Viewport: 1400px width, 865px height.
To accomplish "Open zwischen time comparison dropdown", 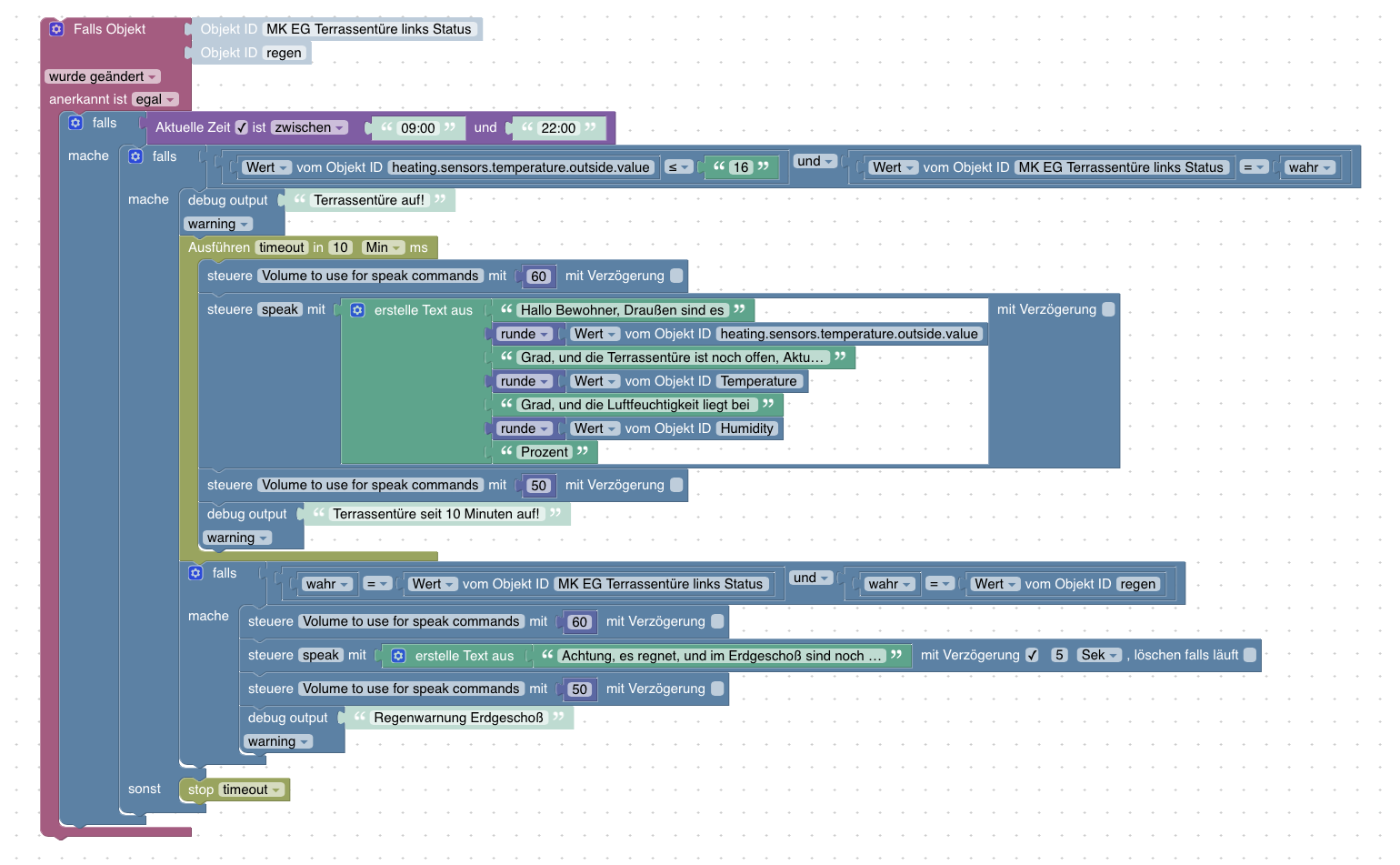I will coord(310,127).
